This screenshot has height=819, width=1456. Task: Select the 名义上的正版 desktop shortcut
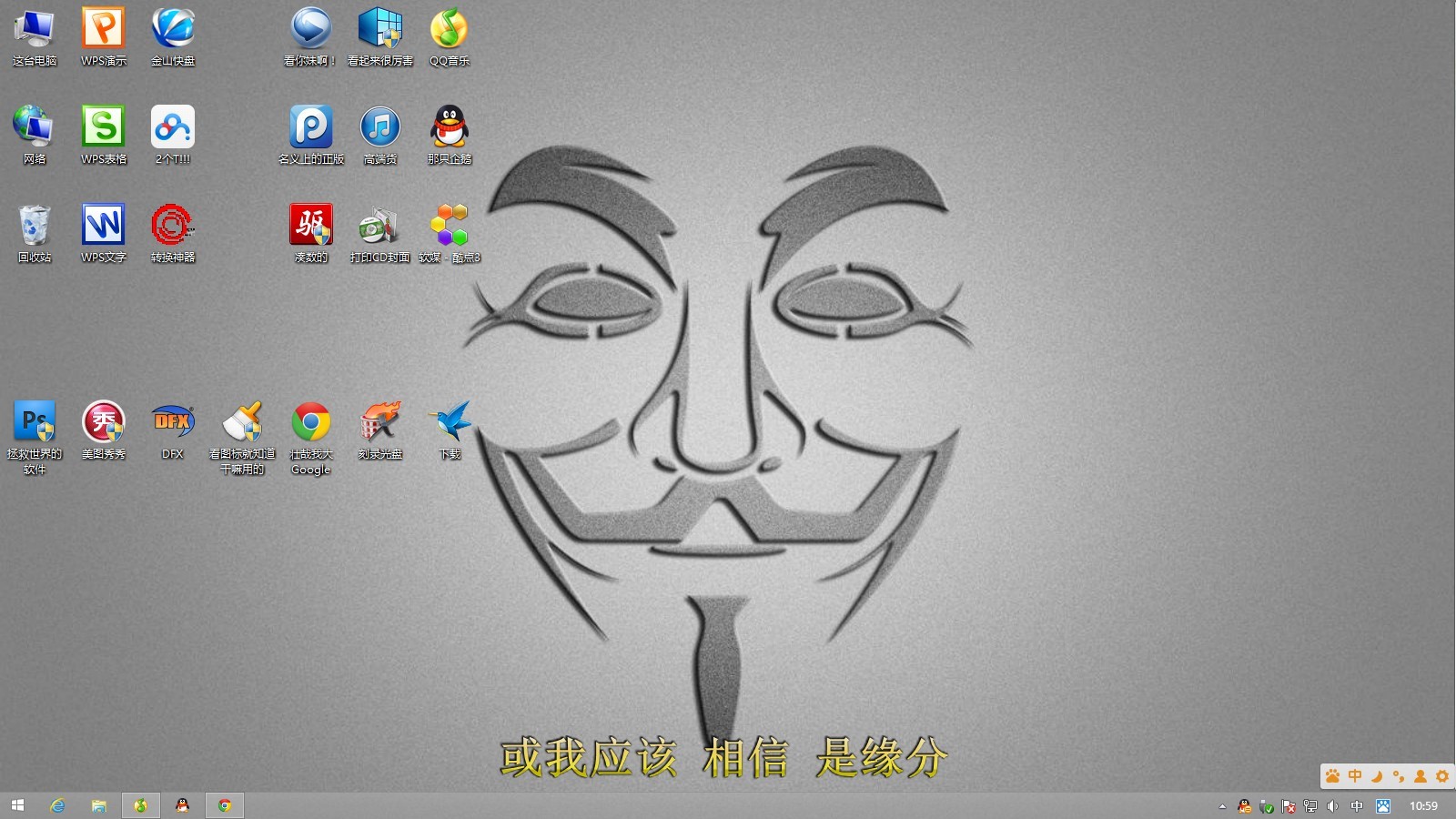[311, 135]
